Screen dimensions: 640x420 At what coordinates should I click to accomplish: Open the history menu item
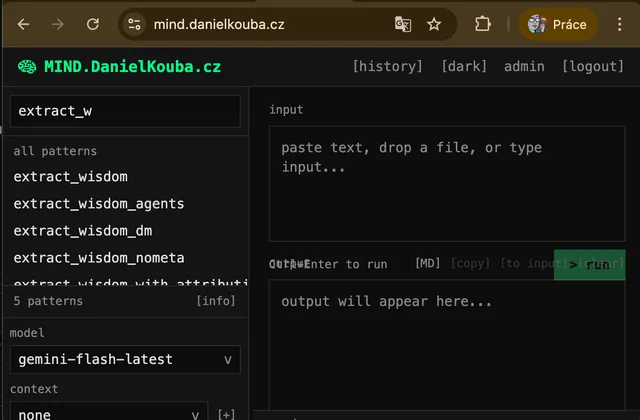point(388,67)
